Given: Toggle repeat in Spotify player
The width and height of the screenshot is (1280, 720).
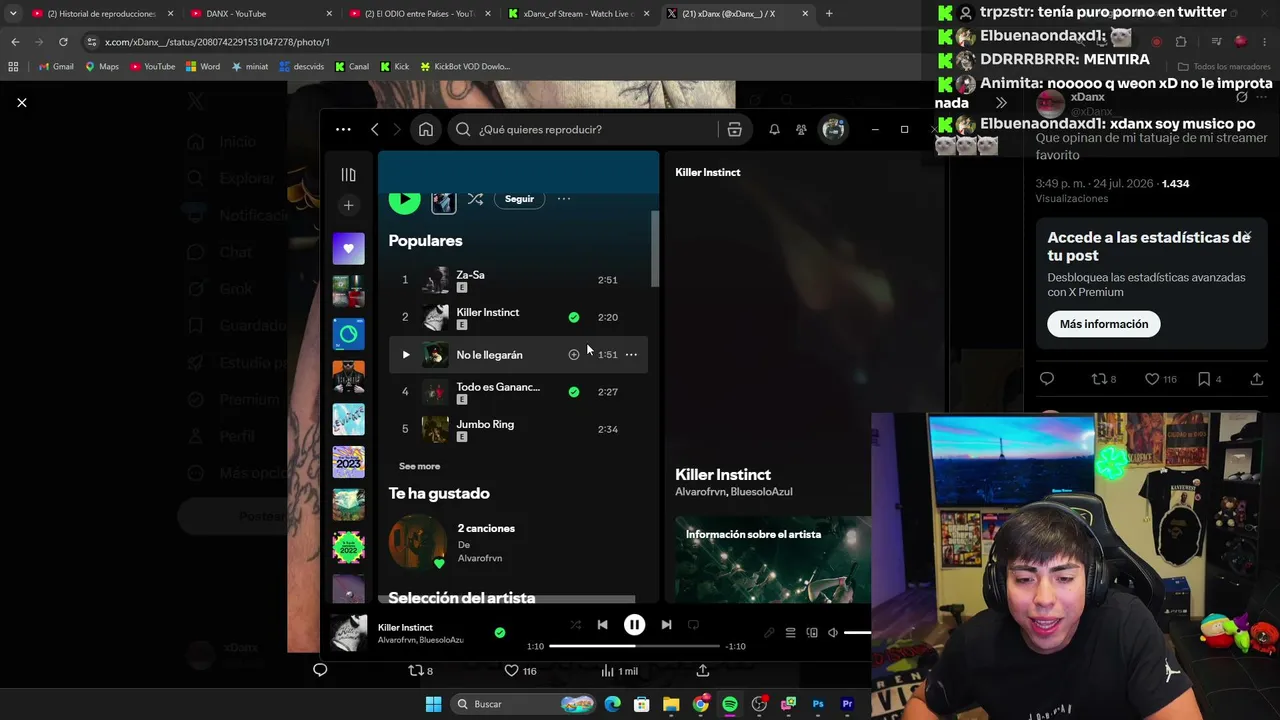Looking at the screenshot, I should pyautogui.click(x=693, y=625).
